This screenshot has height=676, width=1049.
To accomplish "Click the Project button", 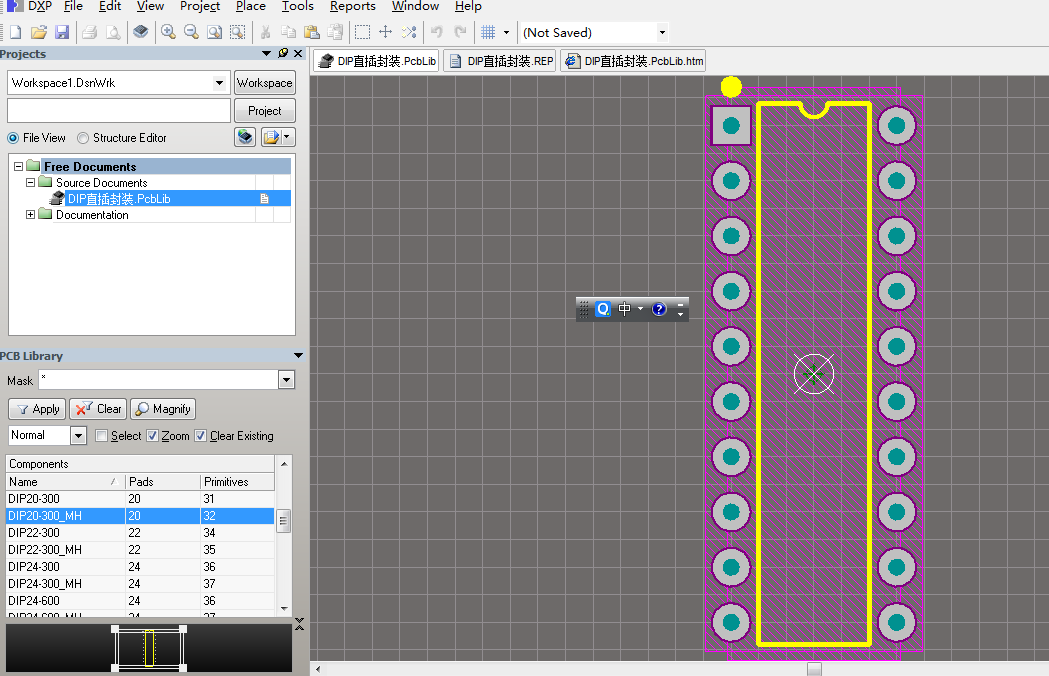I will coord(264,111).
